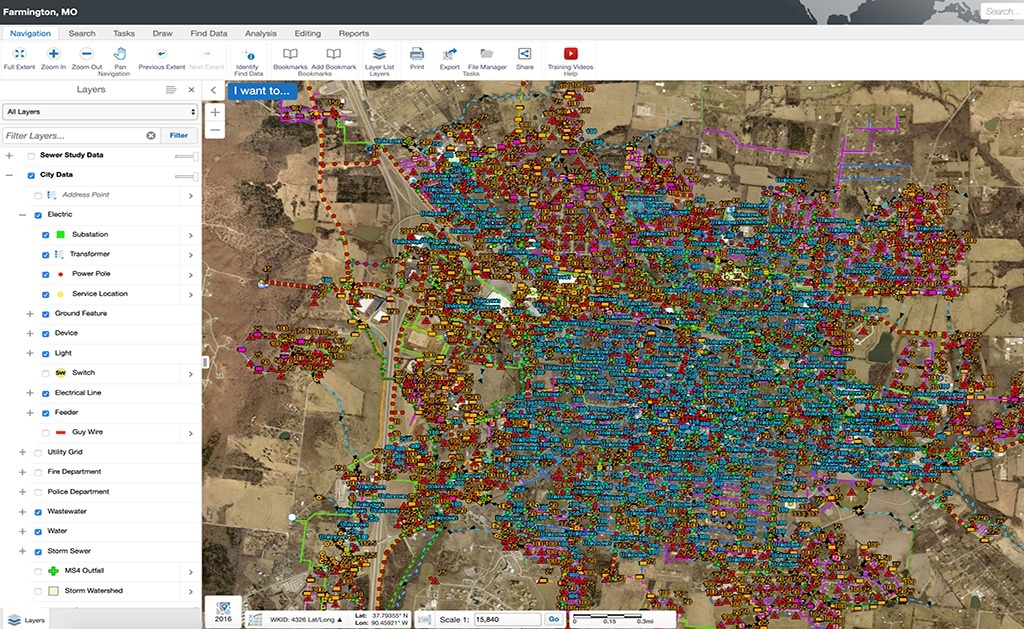Enable the MS4 Outfall layer checkbox

[x=38, y=571]
